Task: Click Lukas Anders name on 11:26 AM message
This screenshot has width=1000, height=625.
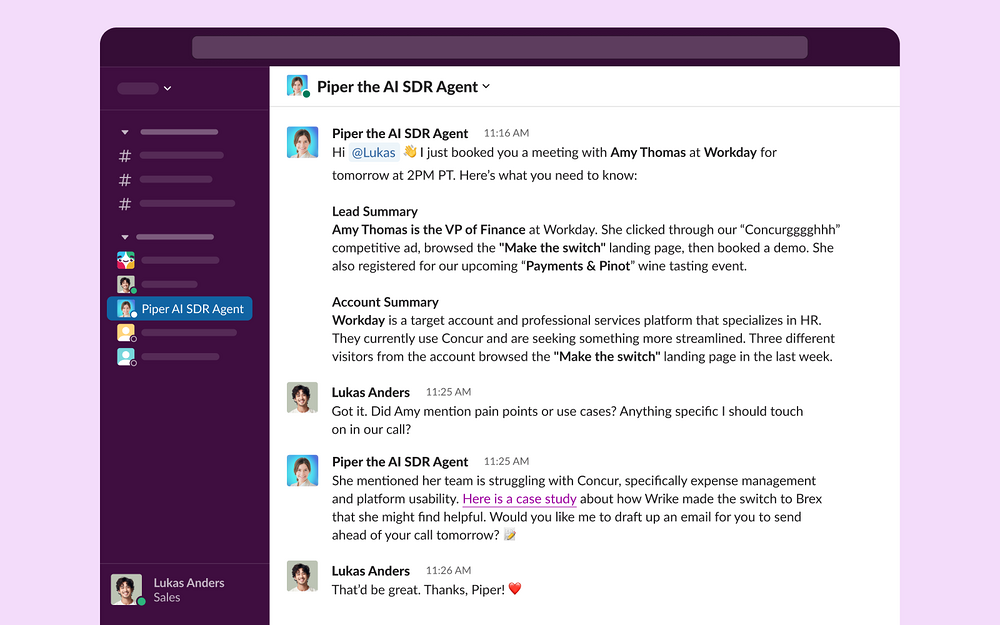Action: (x=371, y=571)
